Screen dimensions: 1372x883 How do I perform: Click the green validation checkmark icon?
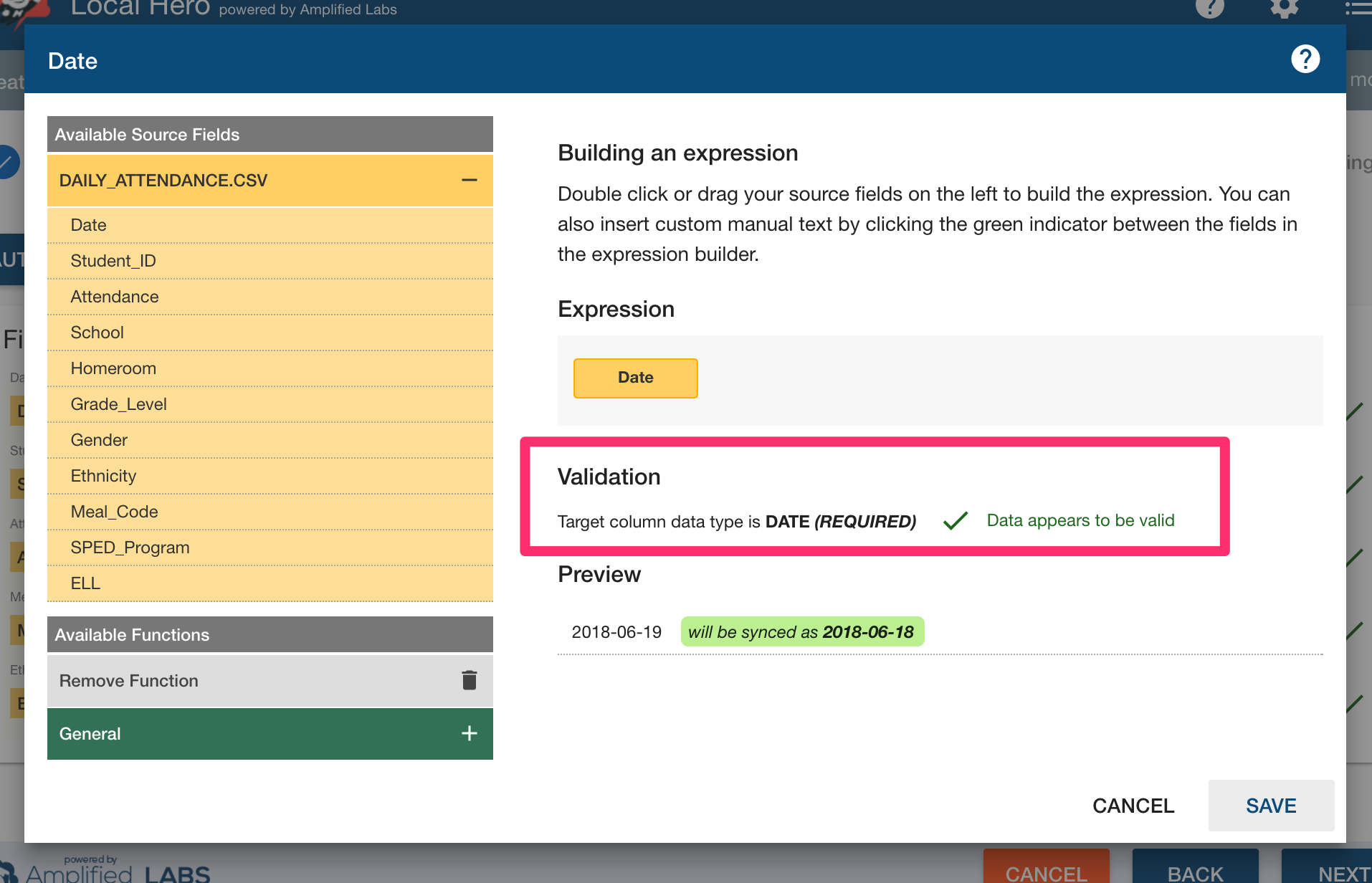[x=956, y=520]
